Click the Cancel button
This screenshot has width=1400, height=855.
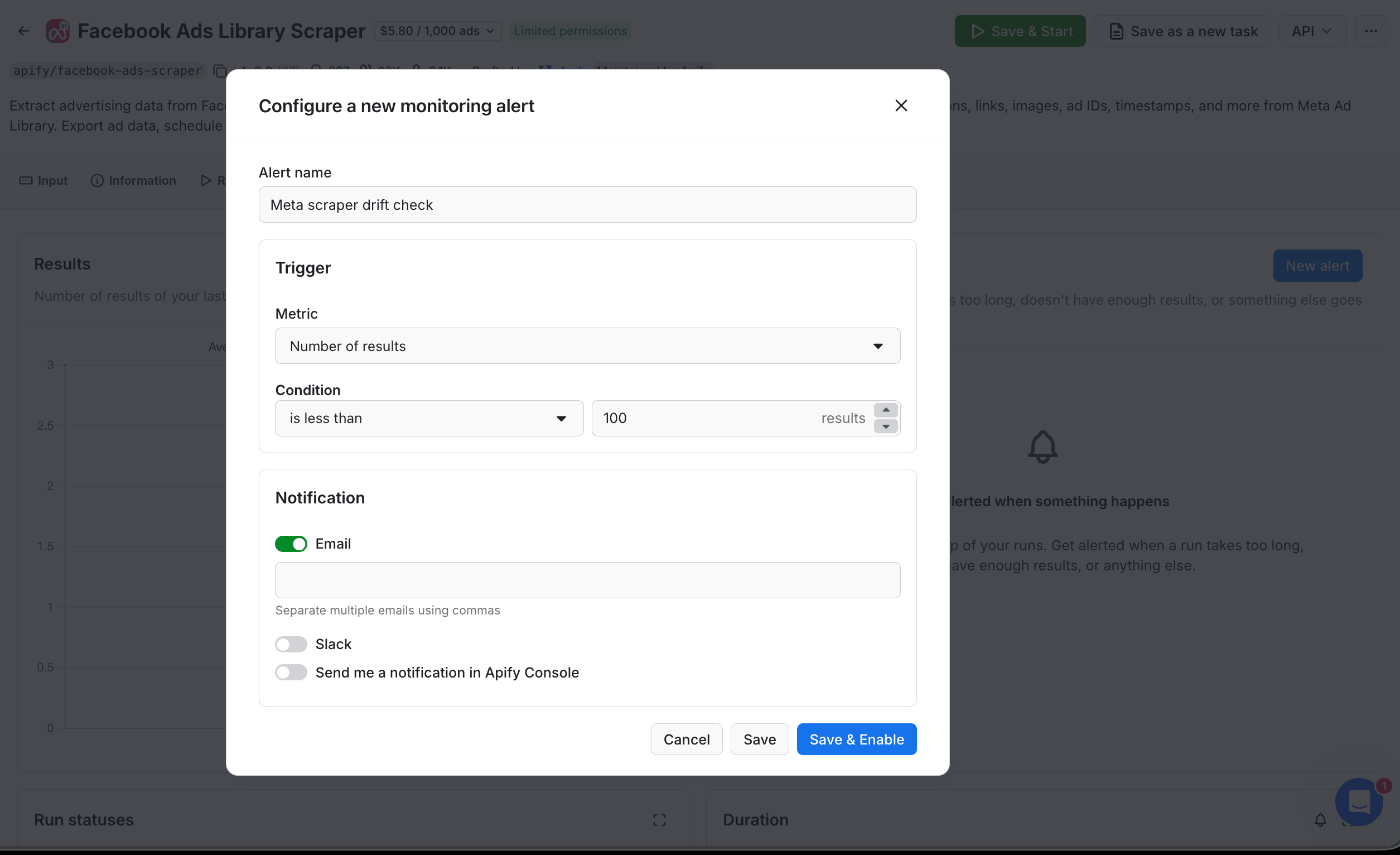pos(687,739)
